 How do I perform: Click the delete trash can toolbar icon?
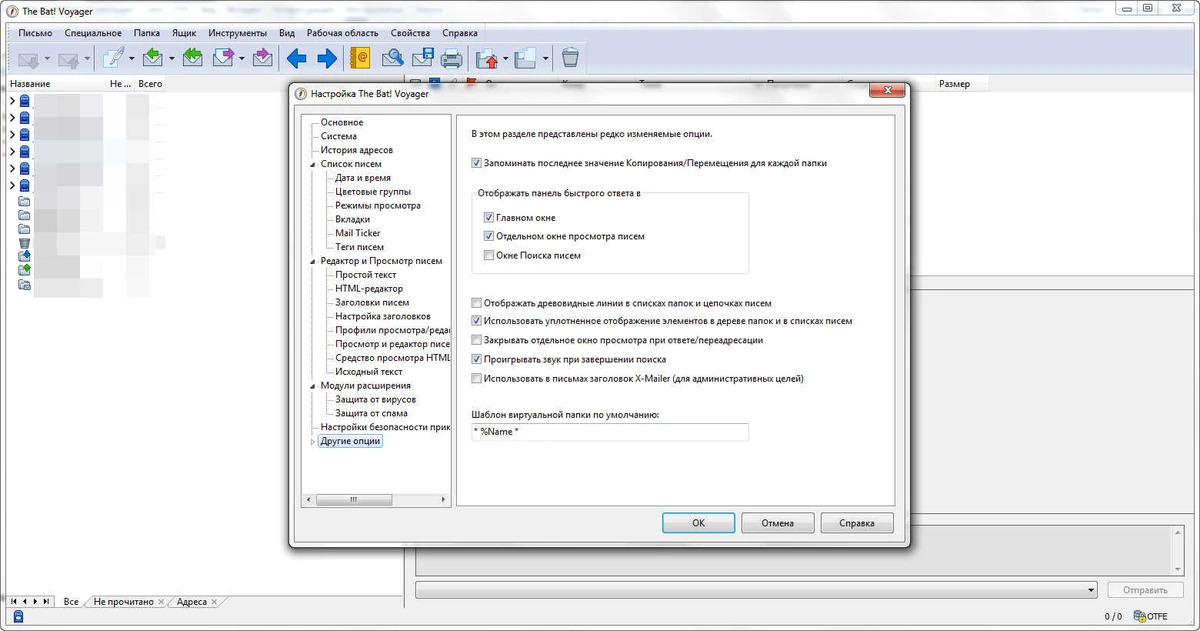[570, 58]
